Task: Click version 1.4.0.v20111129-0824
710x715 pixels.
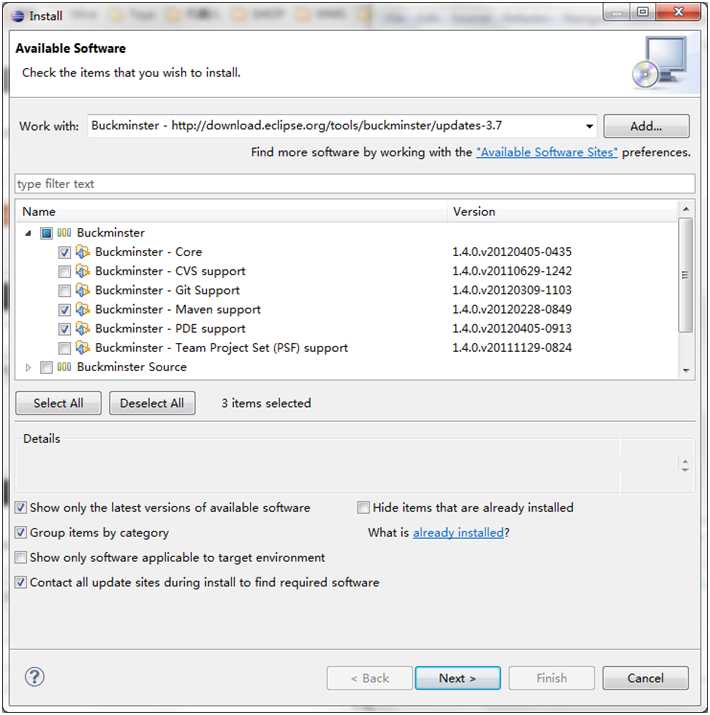Action: pyautogui.click(x=512, y=347)
